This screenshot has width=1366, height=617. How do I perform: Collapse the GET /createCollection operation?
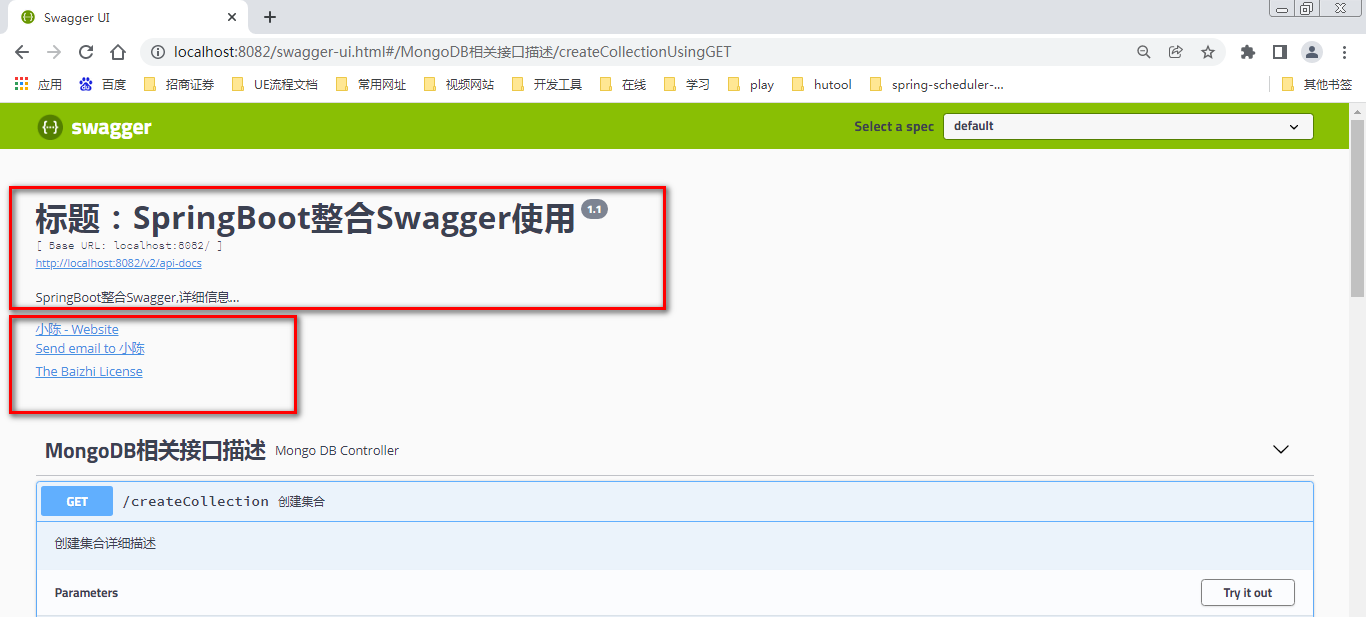[x=675, y=502]
